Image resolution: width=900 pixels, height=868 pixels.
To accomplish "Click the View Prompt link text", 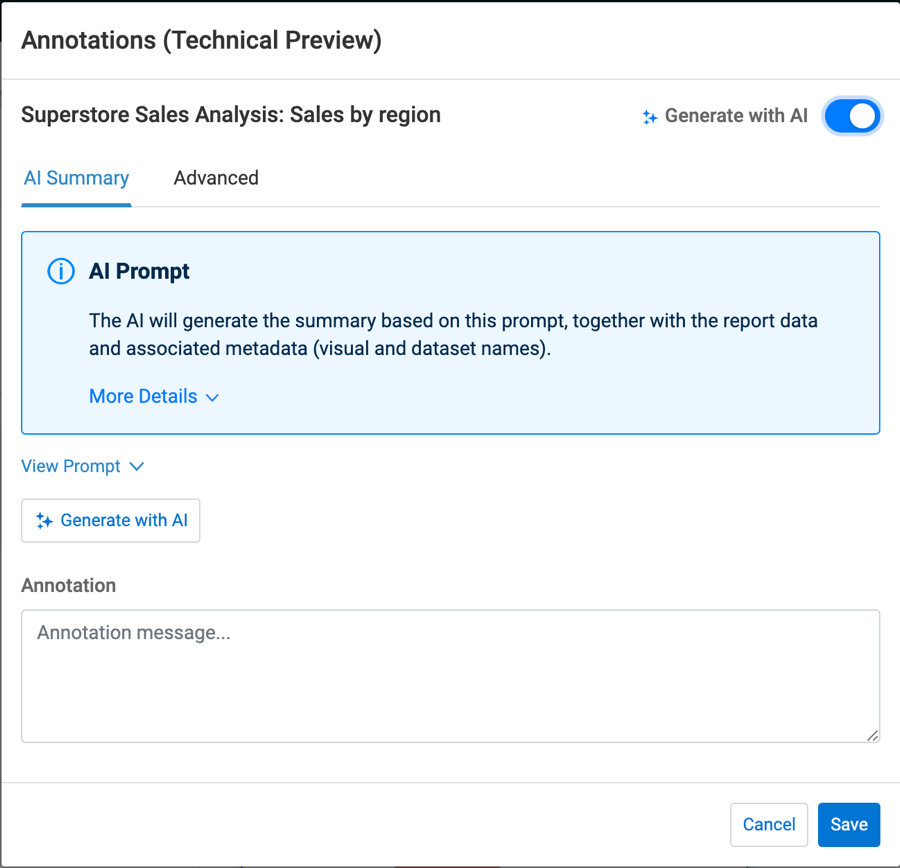I will pos(71,466).
